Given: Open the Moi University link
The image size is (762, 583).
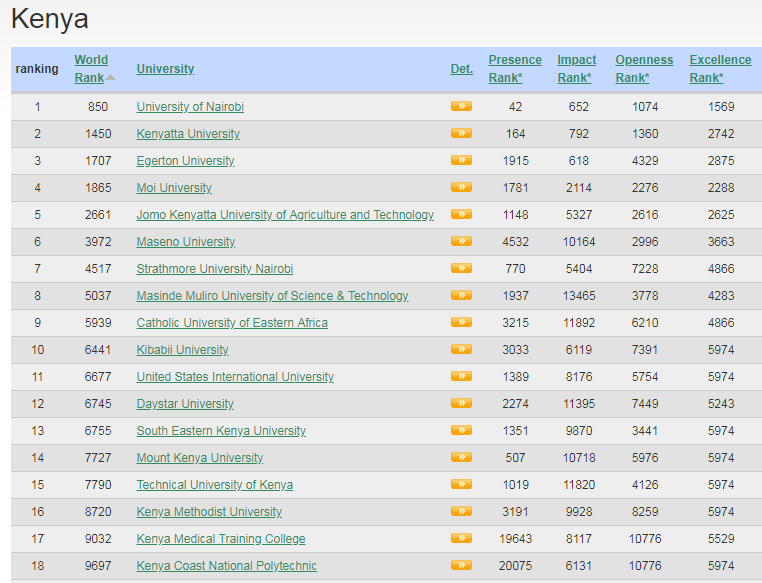Looking at the screenshot, I should (174, 188).
